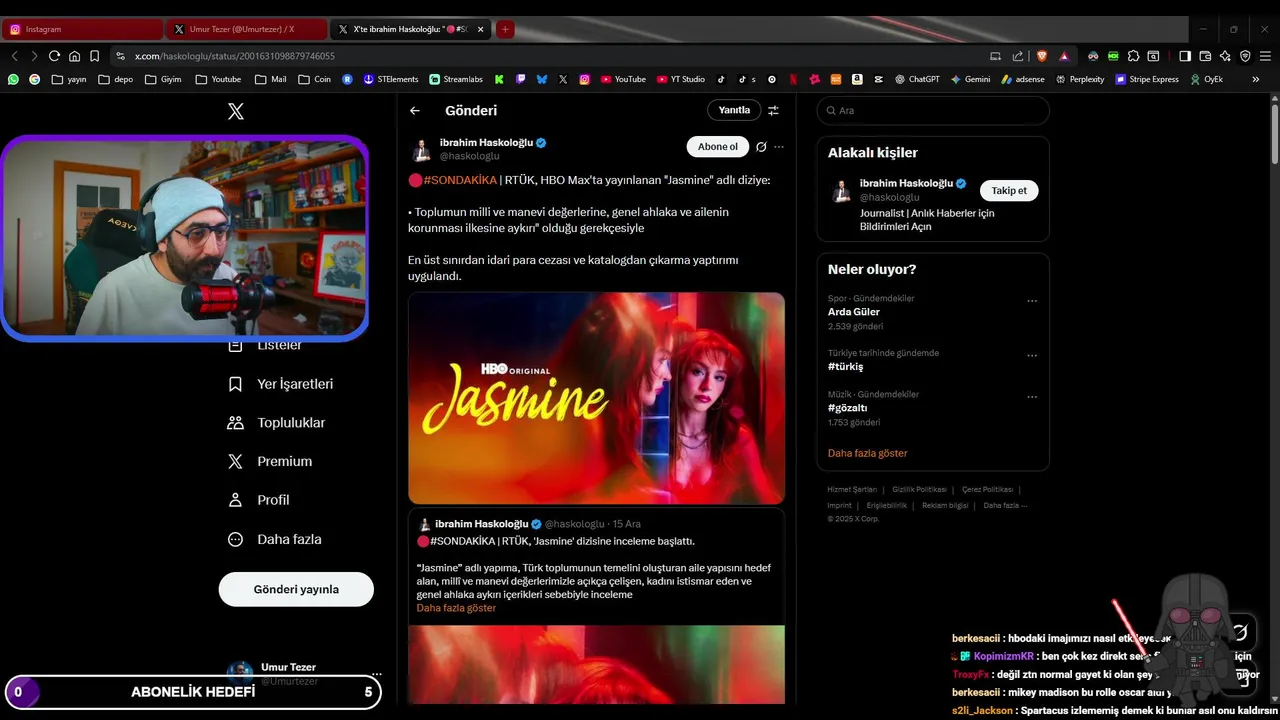Open Daha fazla menu in sidebar
Viewport: 1280px width, 720px height.
[x=274, y=539]
